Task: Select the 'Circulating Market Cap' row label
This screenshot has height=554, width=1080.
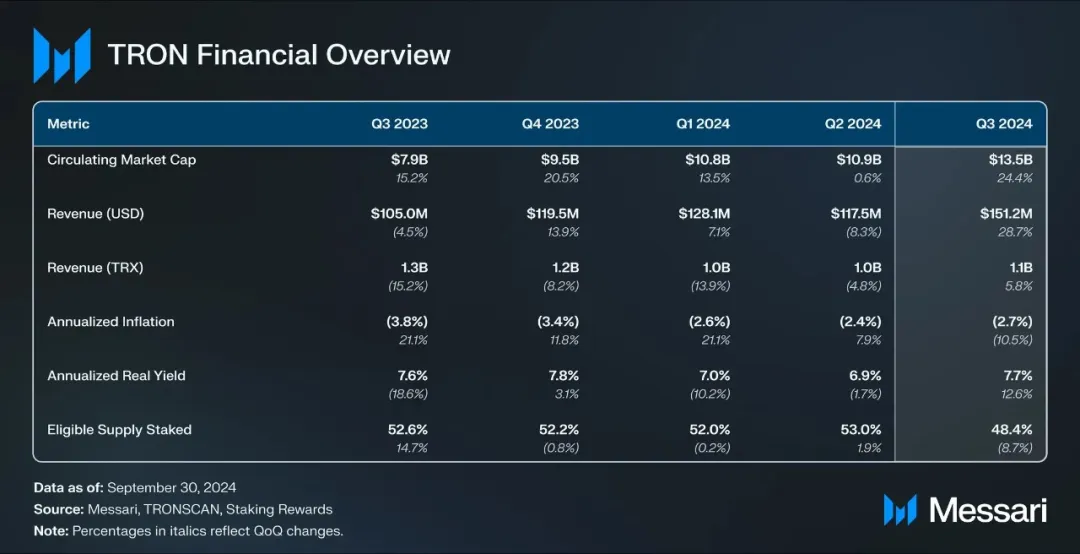Action: point(121,160)
